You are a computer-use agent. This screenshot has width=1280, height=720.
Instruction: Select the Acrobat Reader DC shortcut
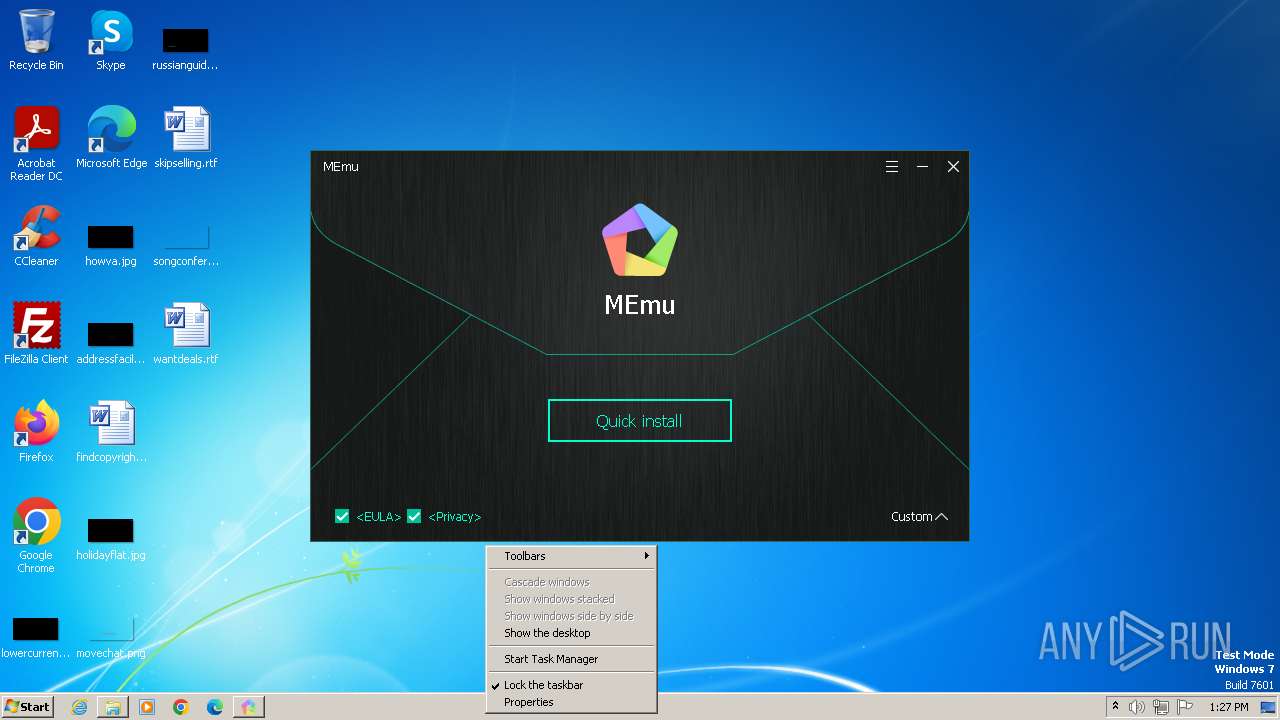(x=36, y=144)
